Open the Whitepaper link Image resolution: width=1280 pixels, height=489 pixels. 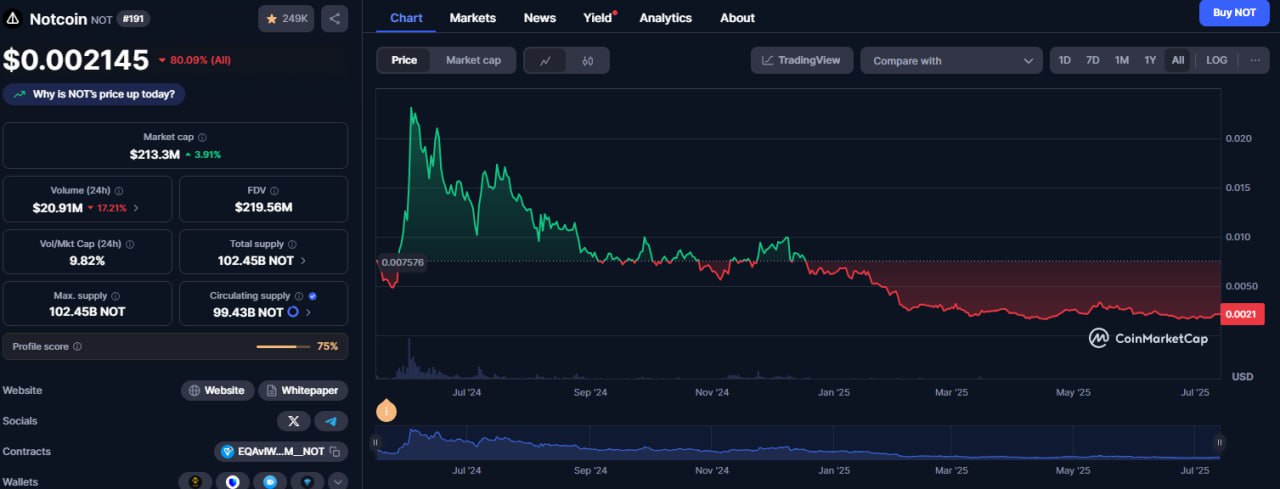point(303,390)
